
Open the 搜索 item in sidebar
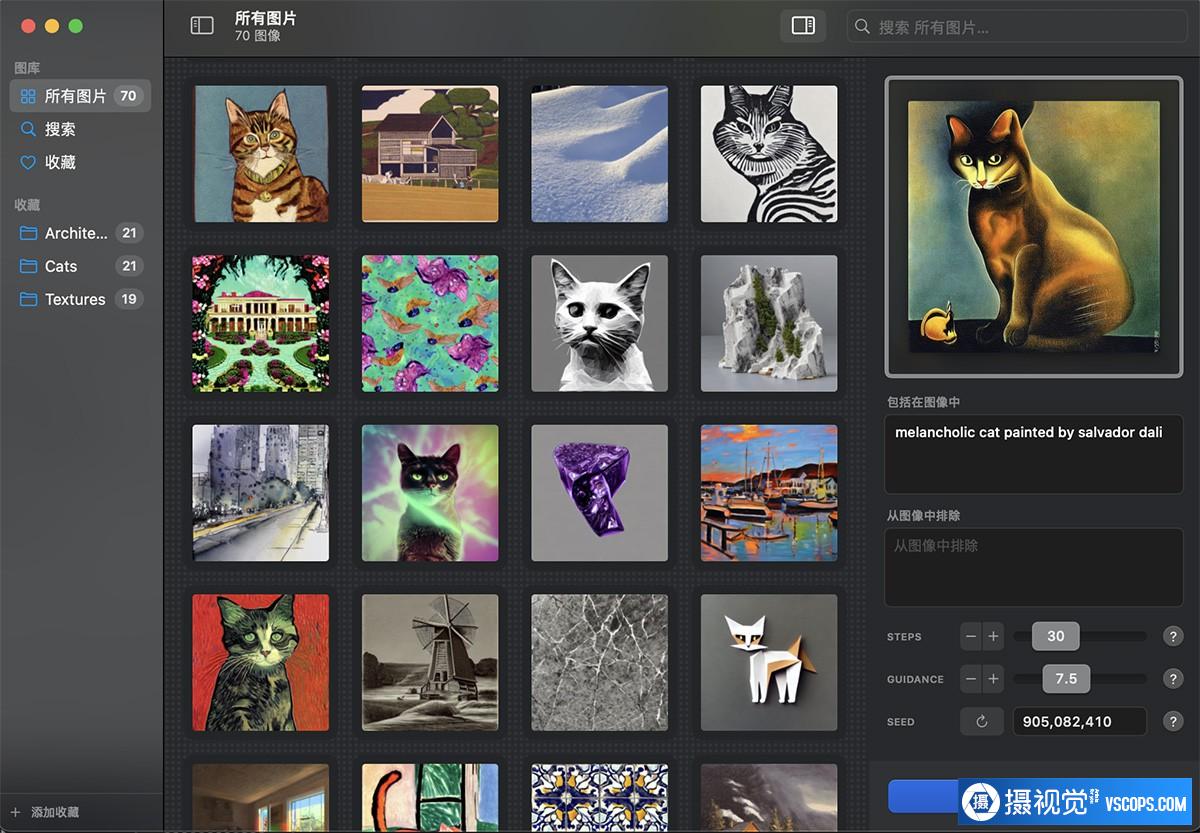pos(60,129)
